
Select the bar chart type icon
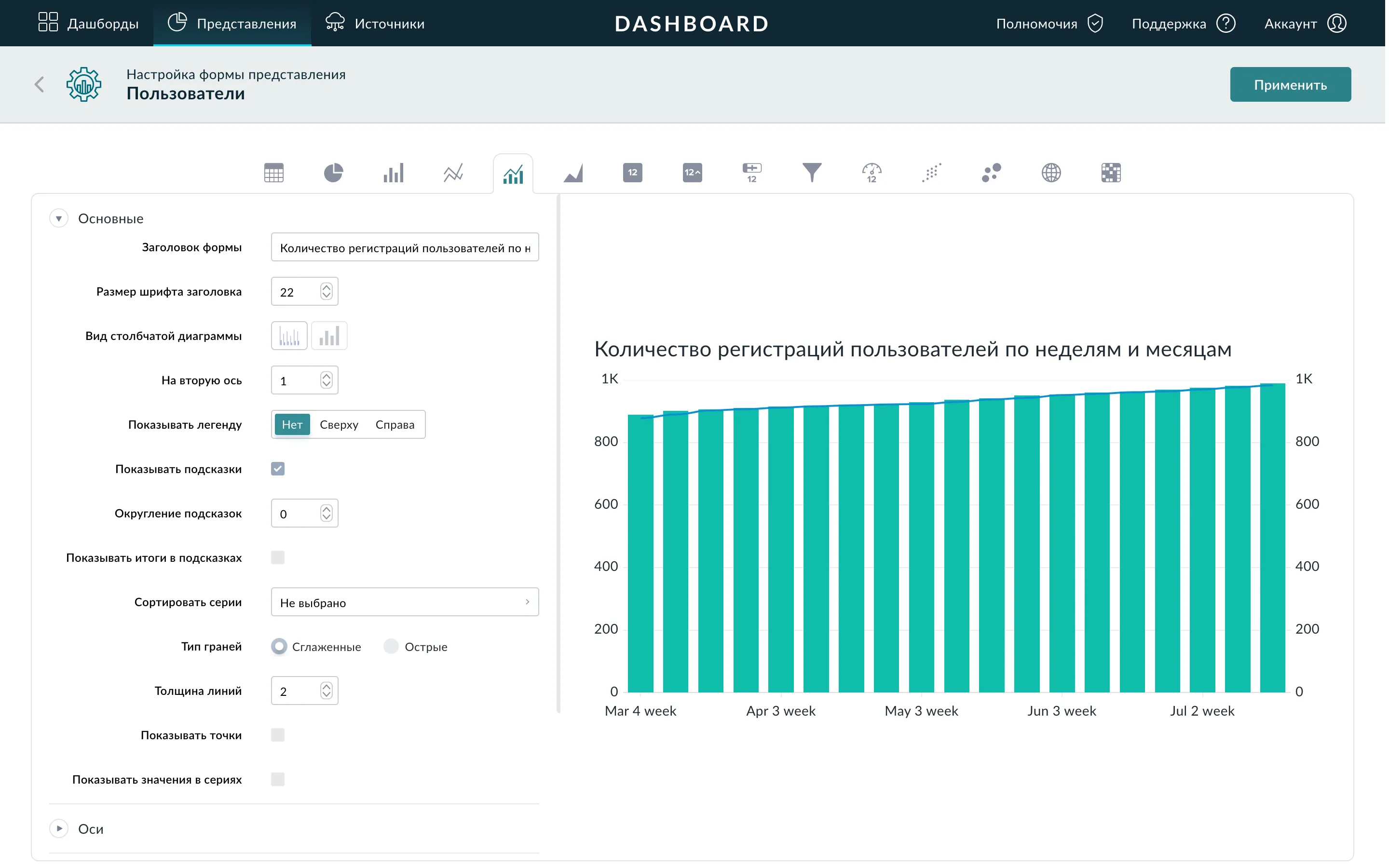[394, 173]
